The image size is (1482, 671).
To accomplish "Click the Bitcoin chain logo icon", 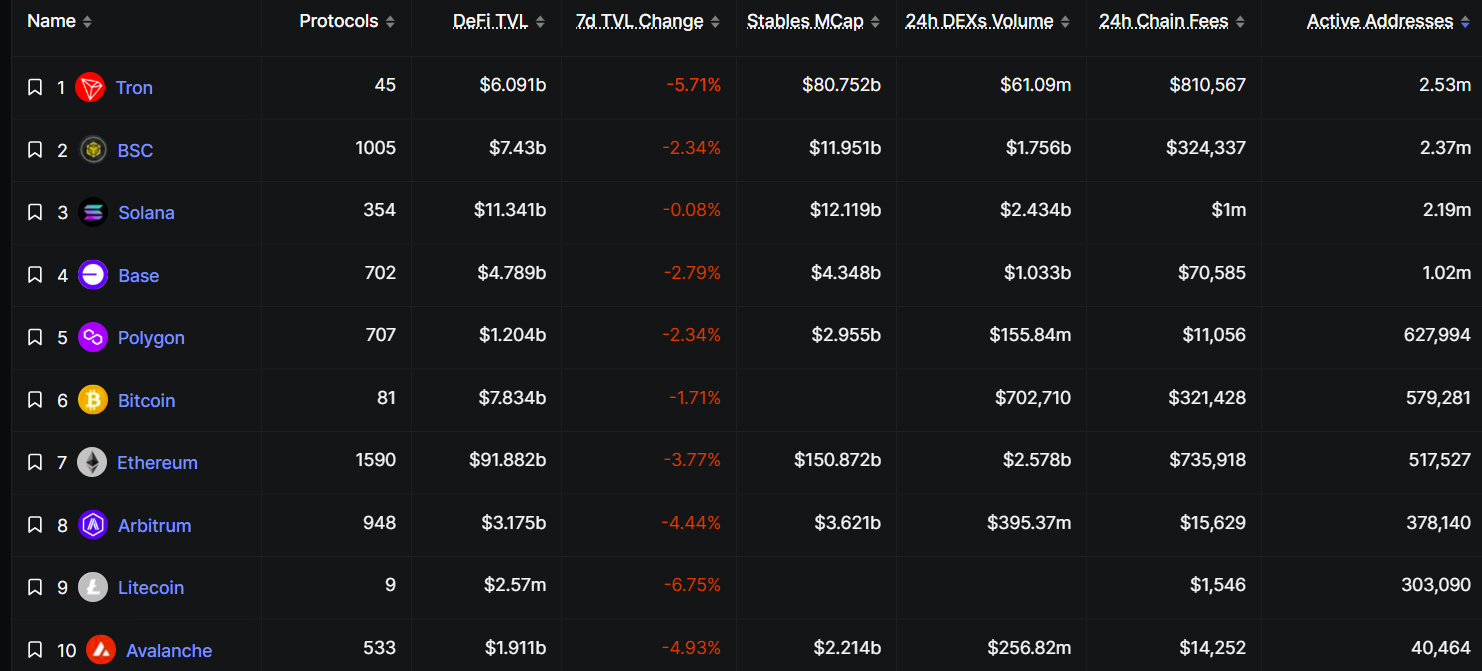I will (x=93, y=400).
